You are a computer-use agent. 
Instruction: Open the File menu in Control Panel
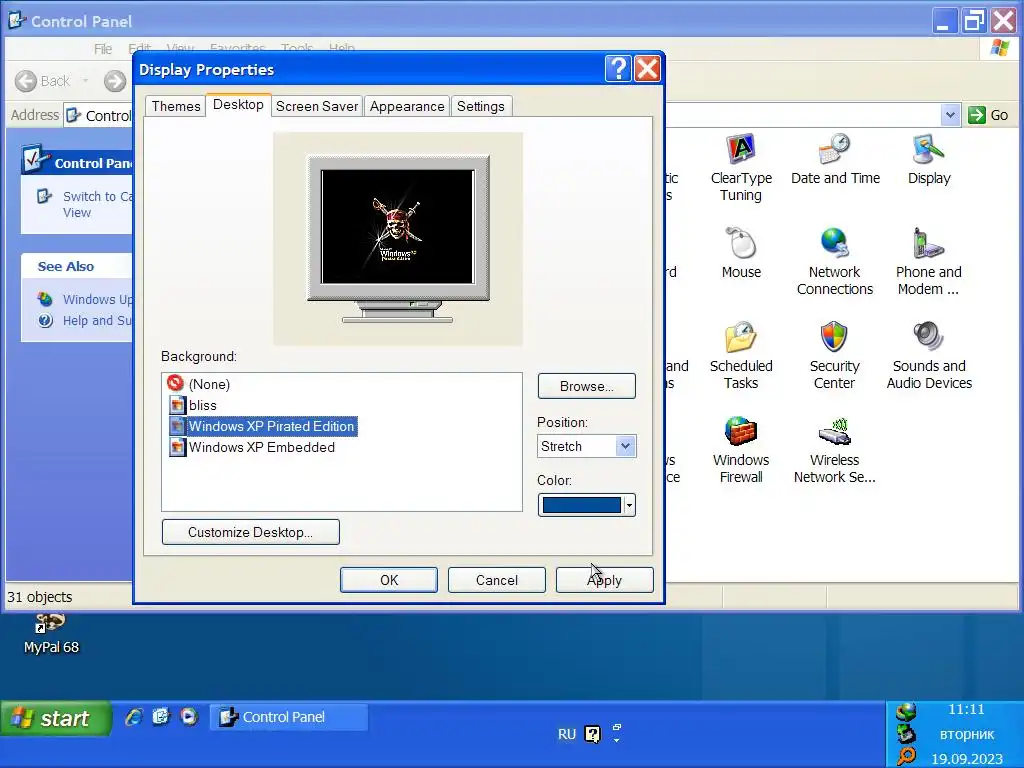(x=103, y=49)
